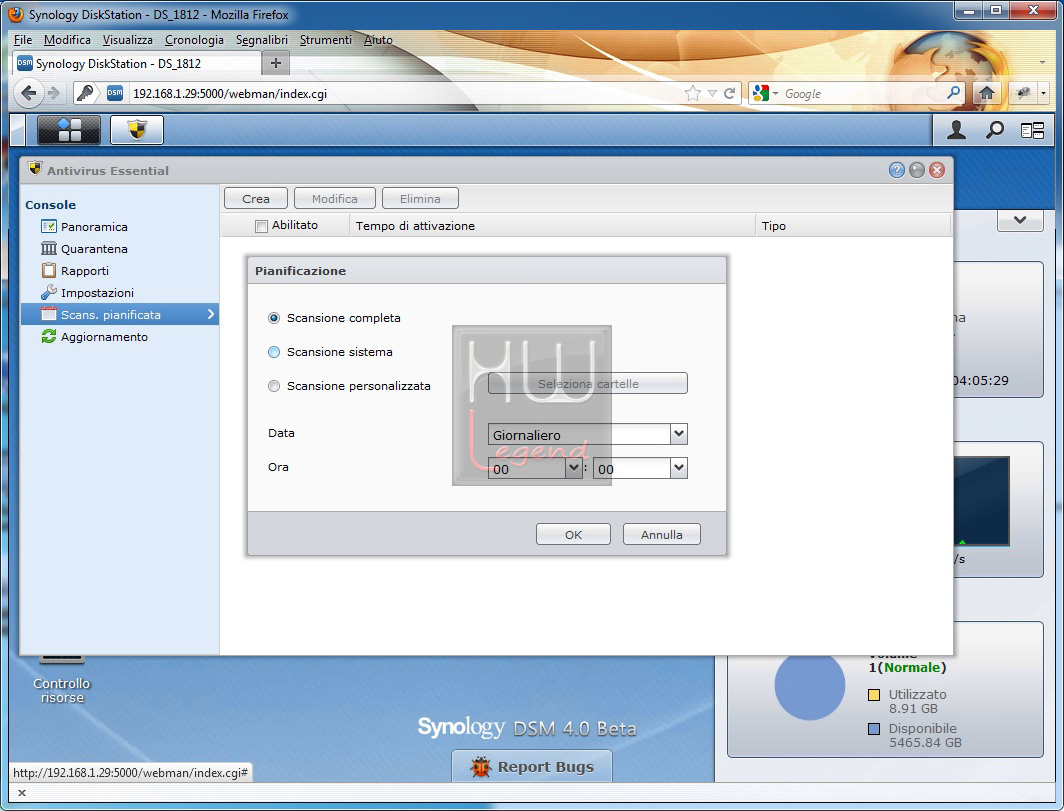The image size is (1064, 811).
Task: Click the Google search magnifier icon
Action: coord(953,92)
